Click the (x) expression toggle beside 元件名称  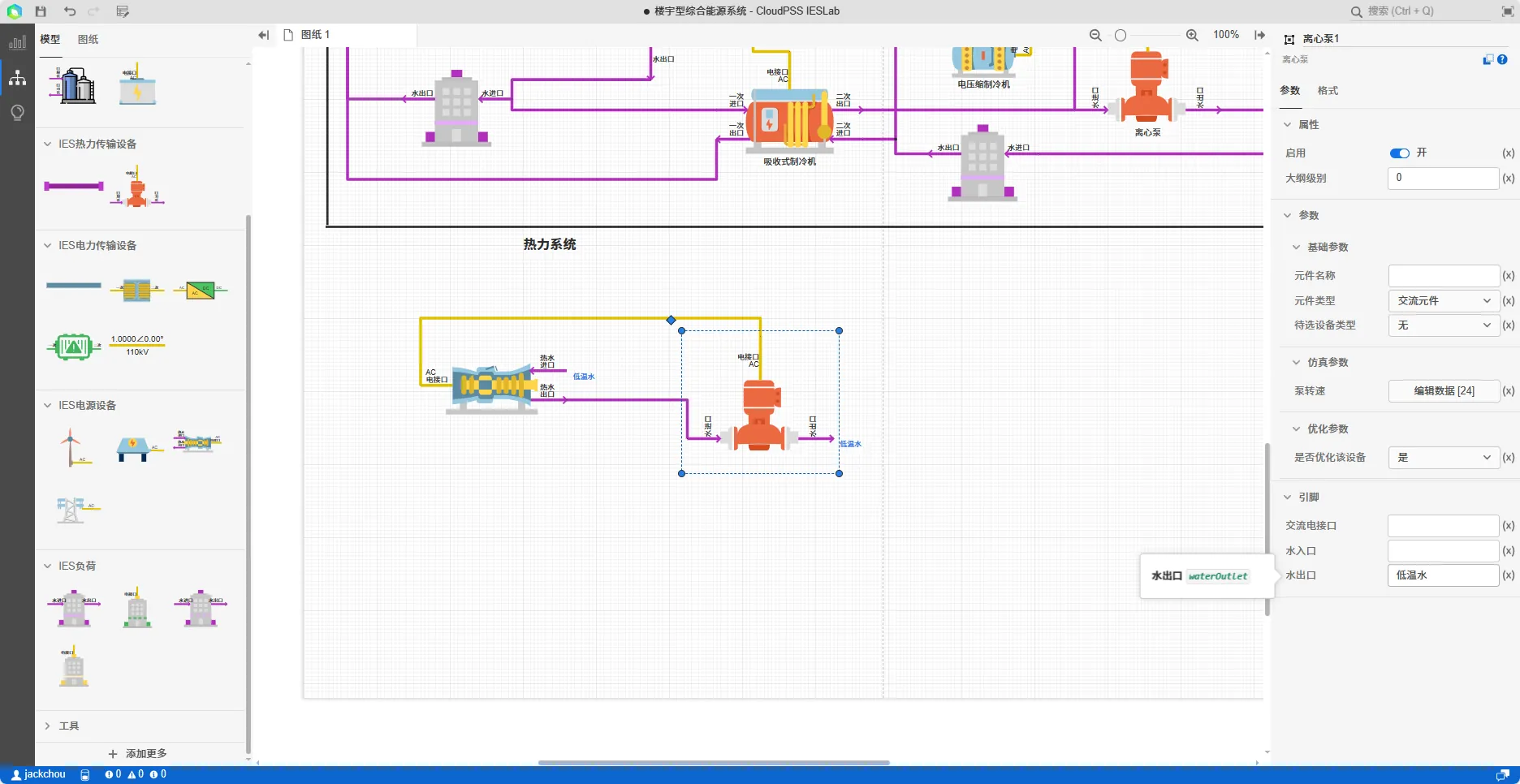coord(1508,276)
